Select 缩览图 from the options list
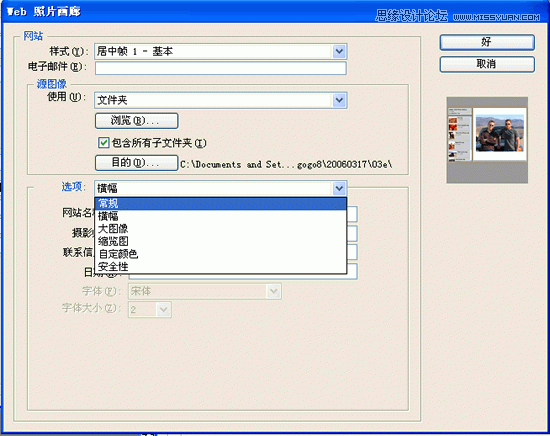Image resolution: width=550 pixels, height=436 pixels. click(221, 241)
